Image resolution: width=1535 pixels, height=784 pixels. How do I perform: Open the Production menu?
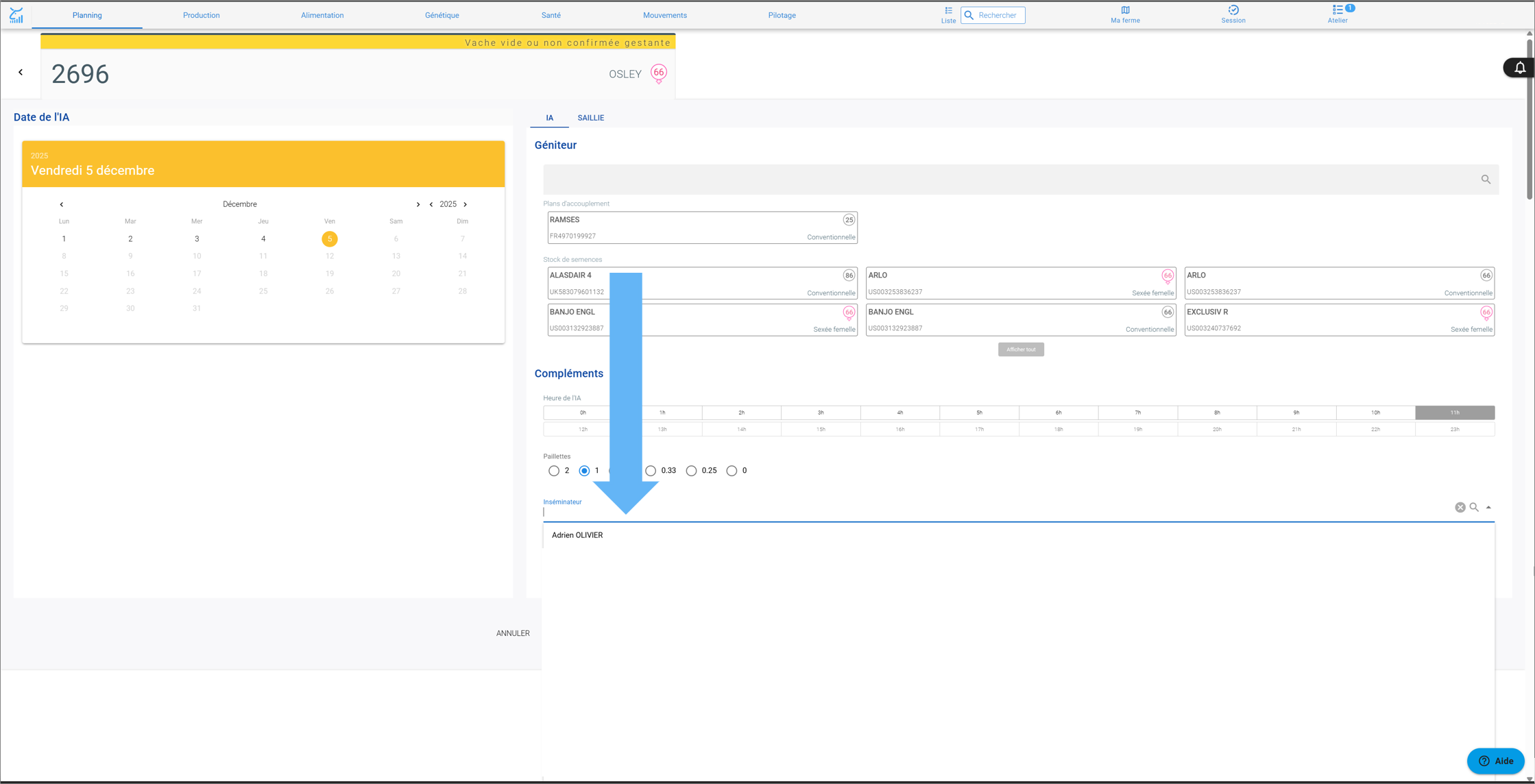coord(201,15)
